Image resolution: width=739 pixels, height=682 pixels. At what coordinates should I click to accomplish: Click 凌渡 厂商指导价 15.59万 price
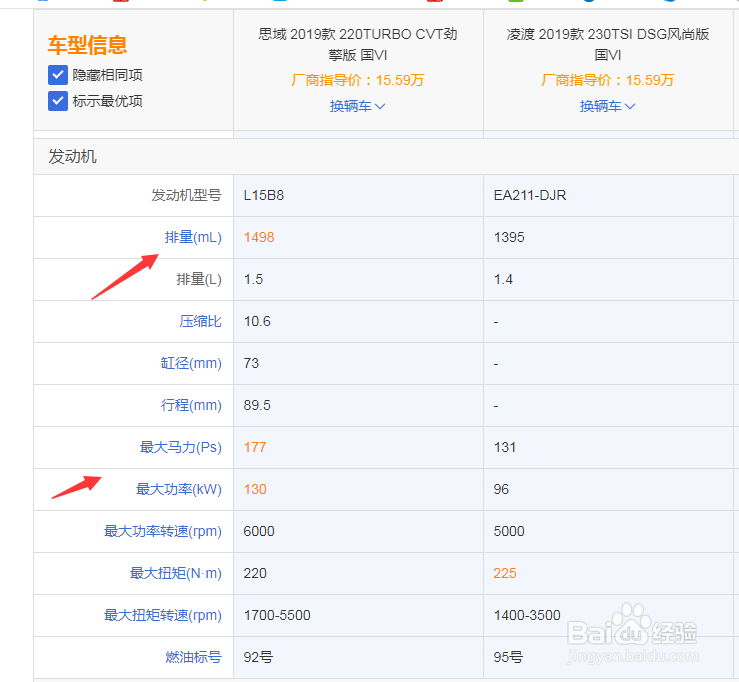[608, 80]
